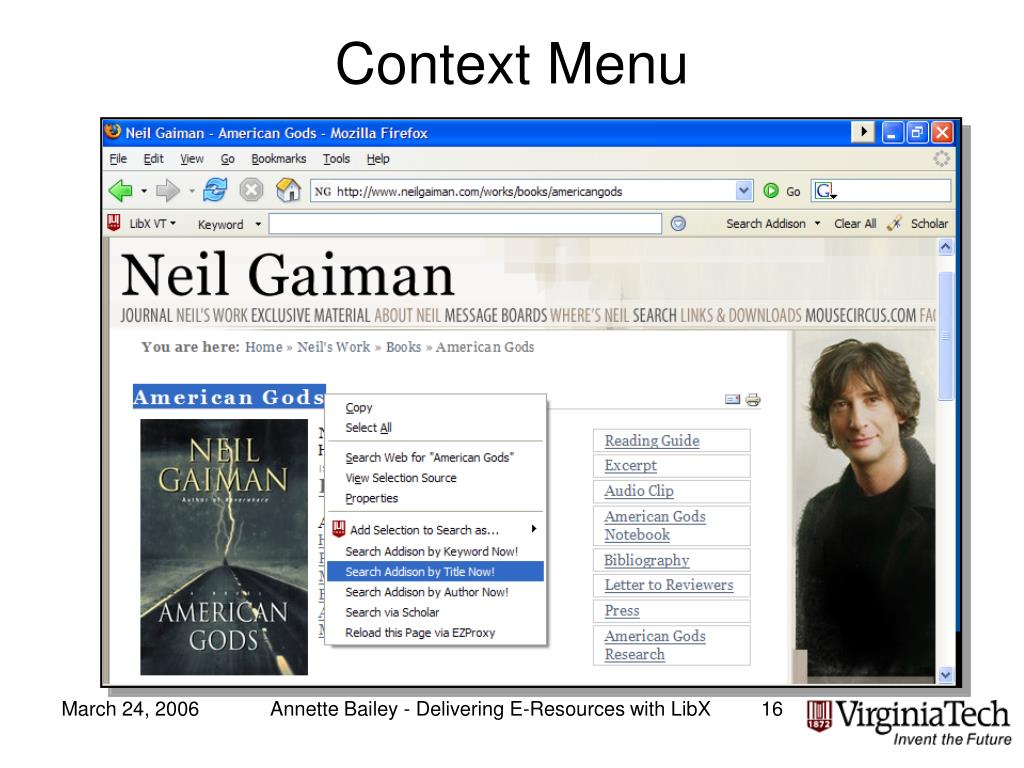Open the American Gods Research link
The height and width of the screenshot is (768, 1024).
tap(654, 645)
